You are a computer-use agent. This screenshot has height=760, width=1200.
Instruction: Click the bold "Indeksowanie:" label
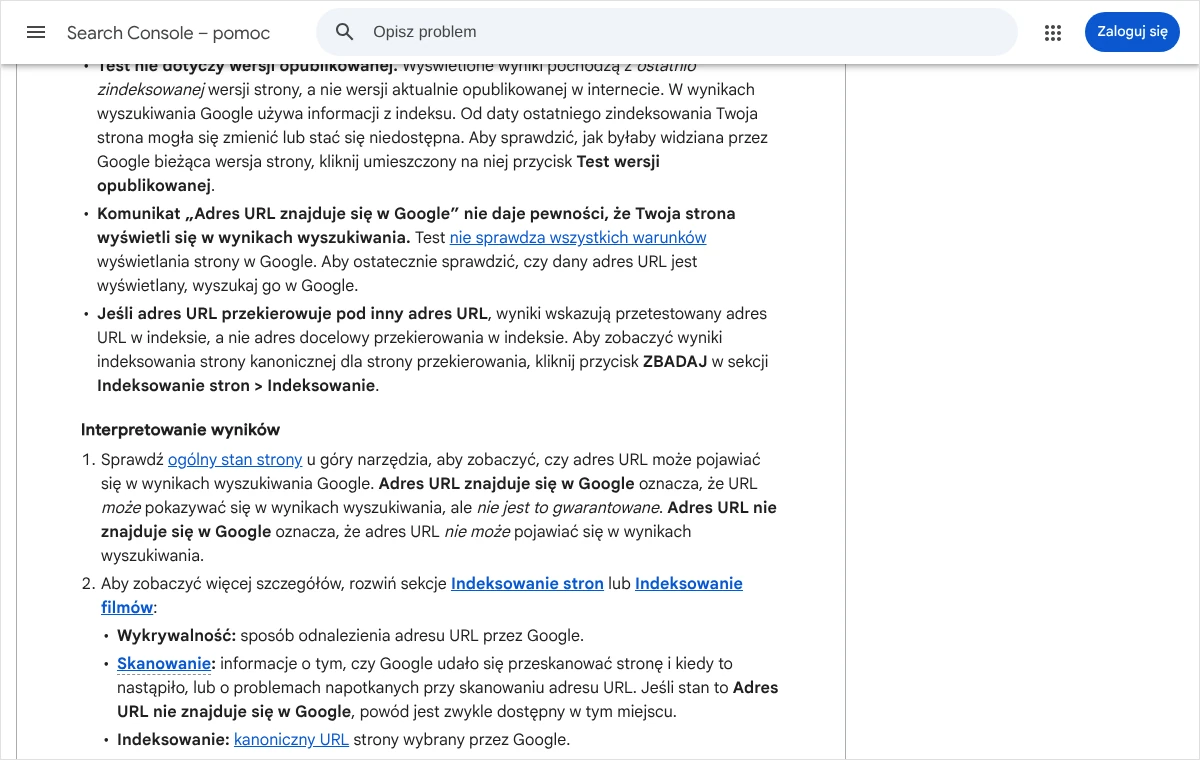[x=173, y=740]
